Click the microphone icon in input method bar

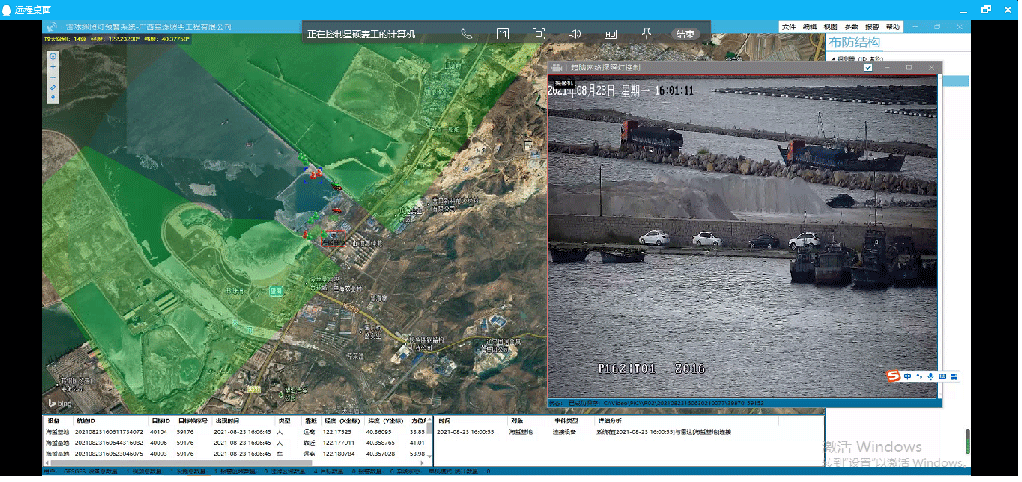coord(931,376)
